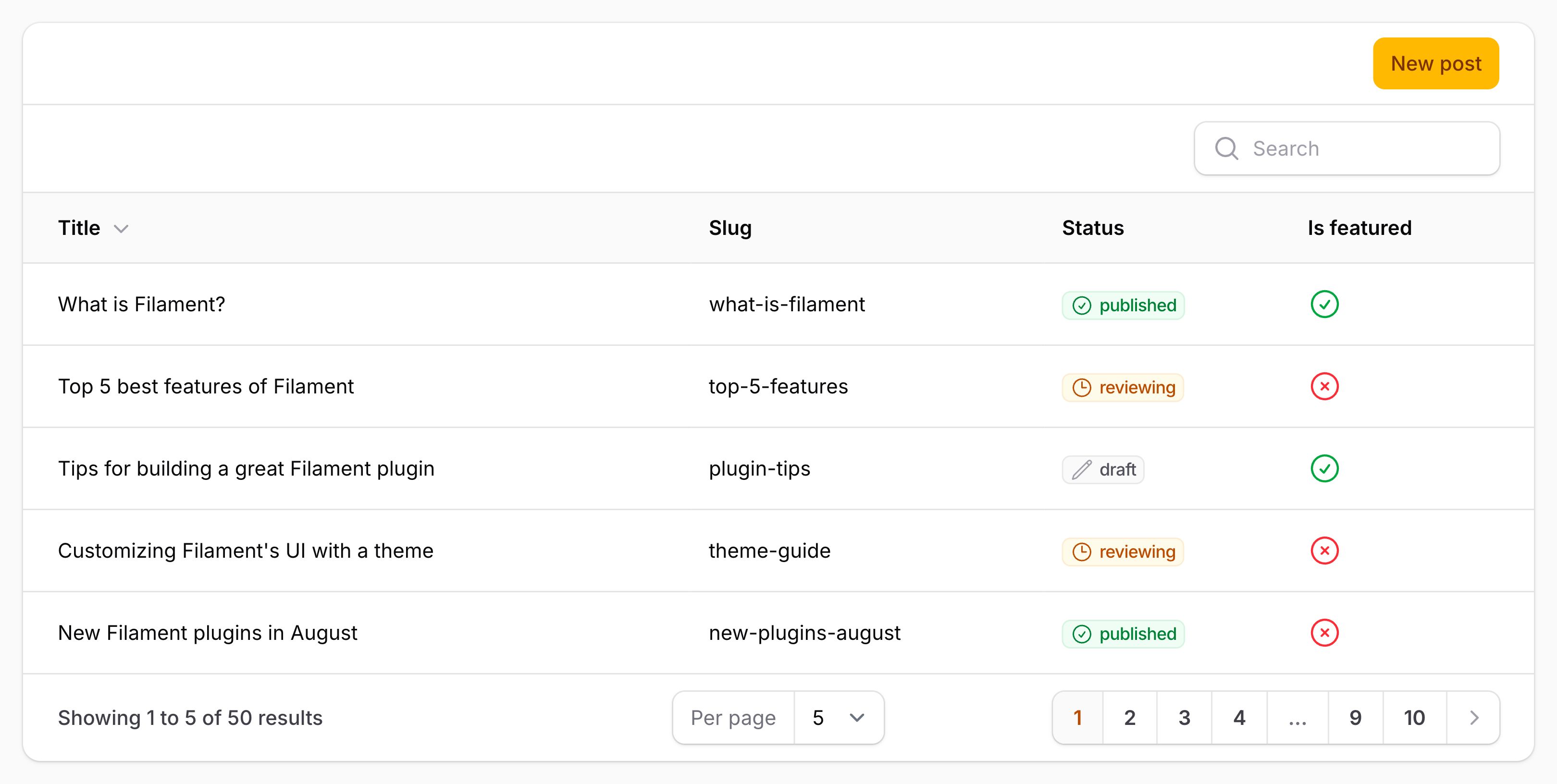Go to the next page with the arrow
Viewport: 1557px width, 784px height.
[1473, 718]
